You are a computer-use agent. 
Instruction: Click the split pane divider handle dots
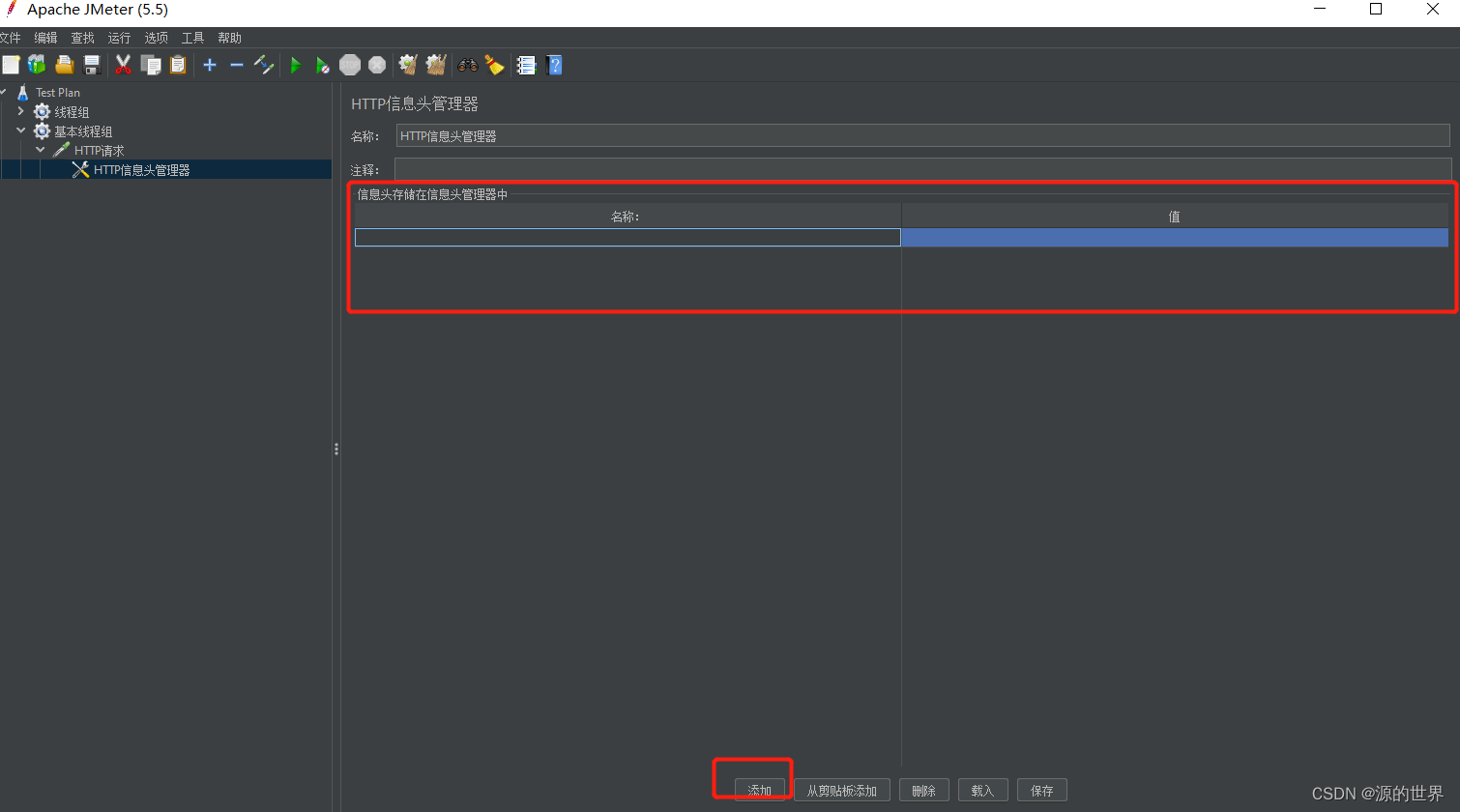point(336,449)
